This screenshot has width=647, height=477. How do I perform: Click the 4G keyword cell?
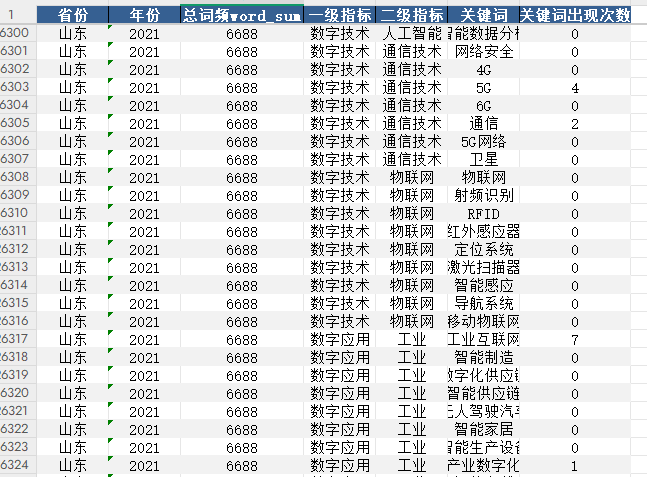point(483,69)
